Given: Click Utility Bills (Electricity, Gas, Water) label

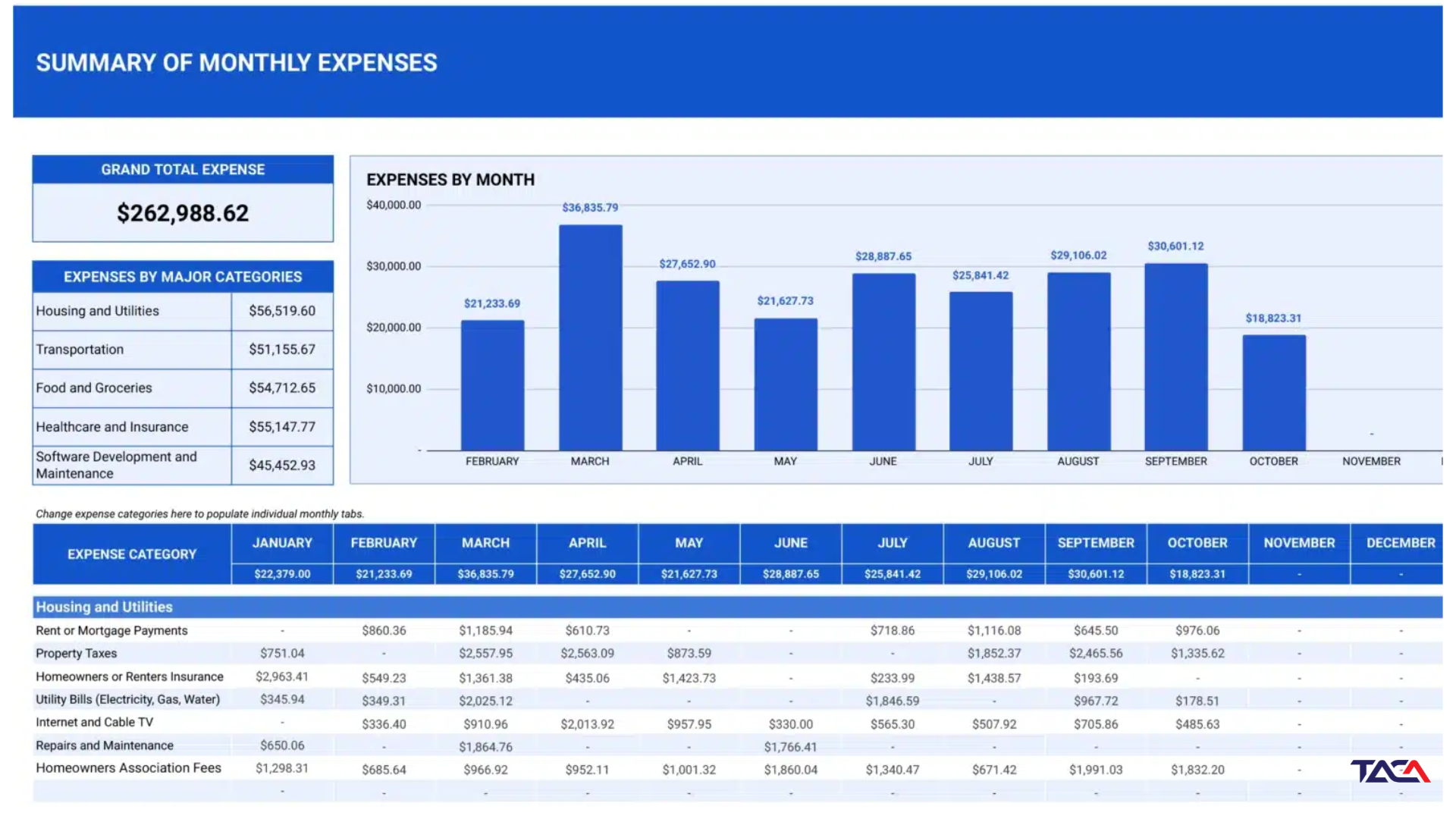Looking at the screenshot, I should (128, 699).
